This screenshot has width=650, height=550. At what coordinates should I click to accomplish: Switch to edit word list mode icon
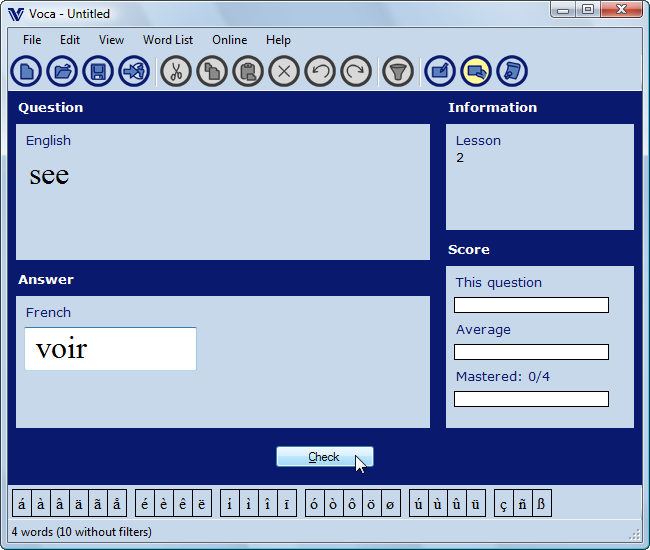pos(440,71)
